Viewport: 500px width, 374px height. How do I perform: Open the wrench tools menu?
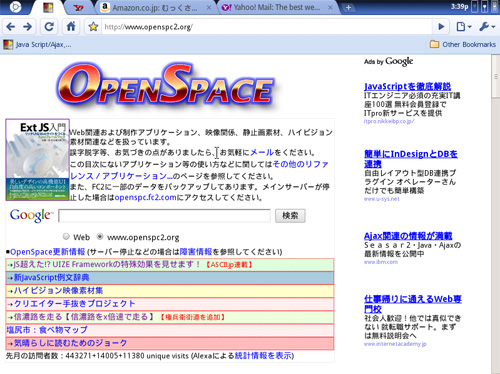point(487,26)
